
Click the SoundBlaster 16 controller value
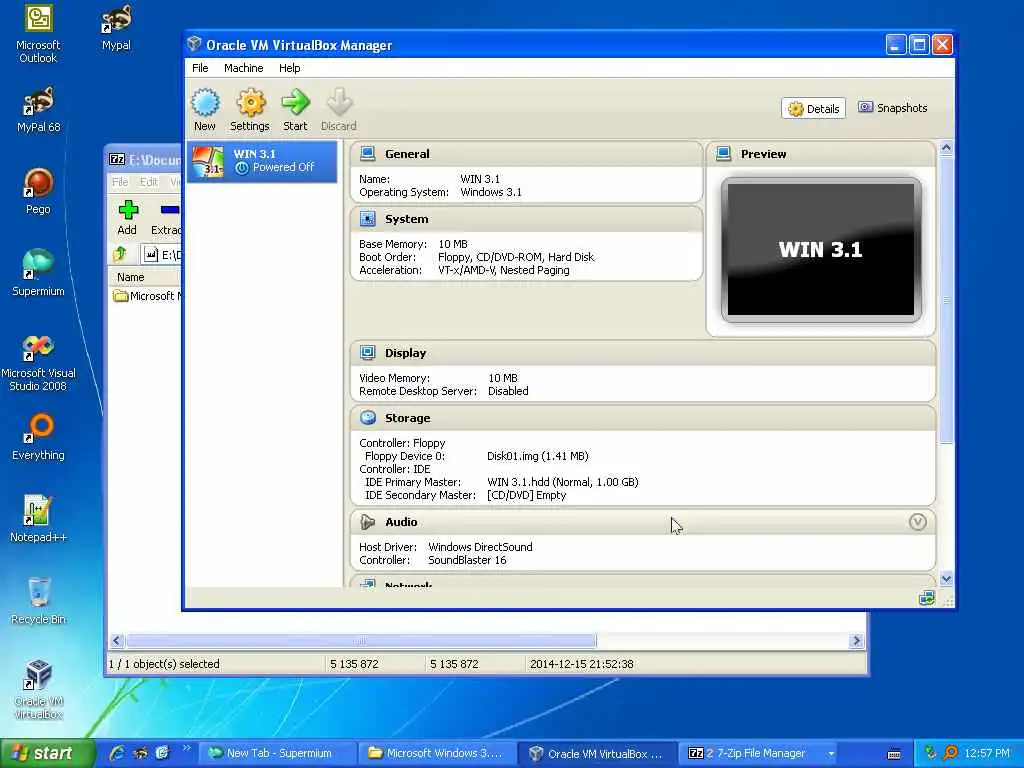click(x=467, y=560)
